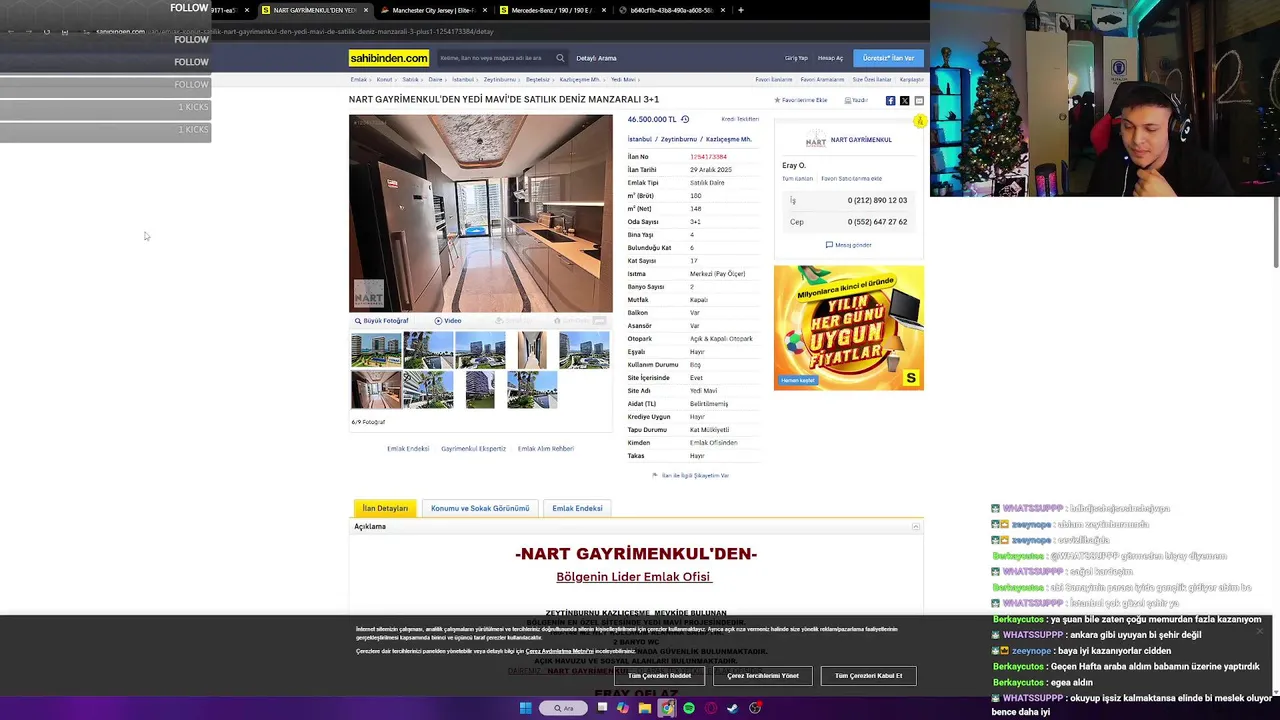
Task: Click the Ücretsiz İlan Ver button
Action: (x=888, y=58)
